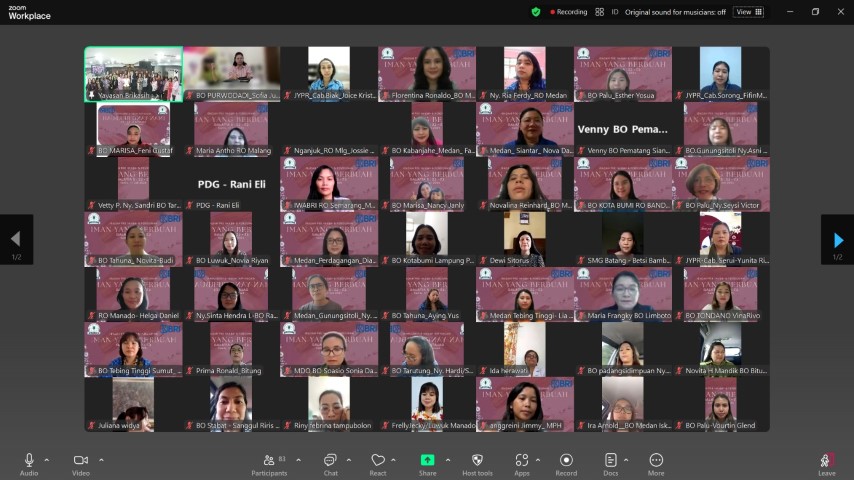Viewport: 854px width, 480px height.
Task: Open the Participants panel
Action: [x=268, y=461]
